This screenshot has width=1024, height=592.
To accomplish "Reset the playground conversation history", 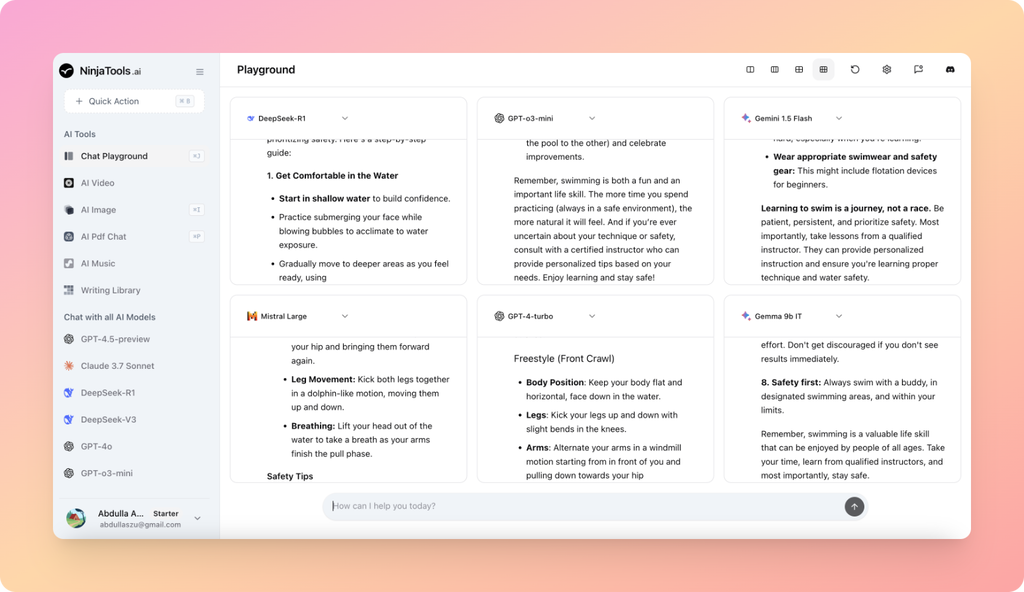I will tap(855, 69).
